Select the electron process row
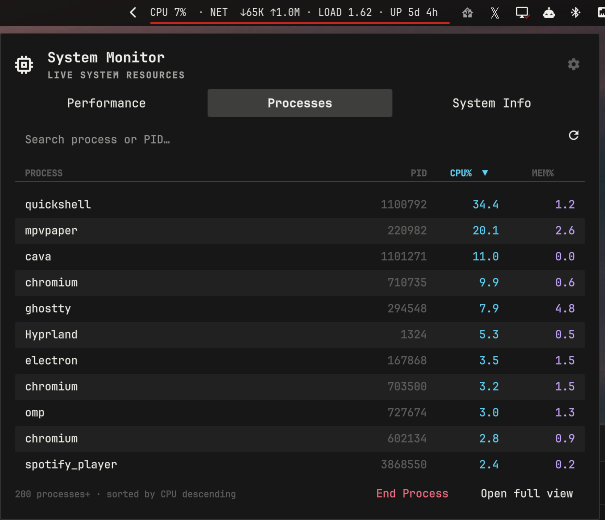This screenshot has height=520, width=605. point(300,361)
